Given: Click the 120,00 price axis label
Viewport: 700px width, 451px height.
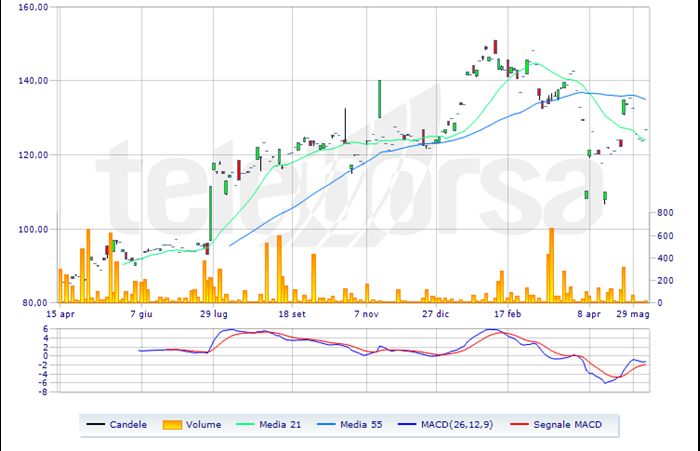Looking at the screenshot, I should coord(33,155).
